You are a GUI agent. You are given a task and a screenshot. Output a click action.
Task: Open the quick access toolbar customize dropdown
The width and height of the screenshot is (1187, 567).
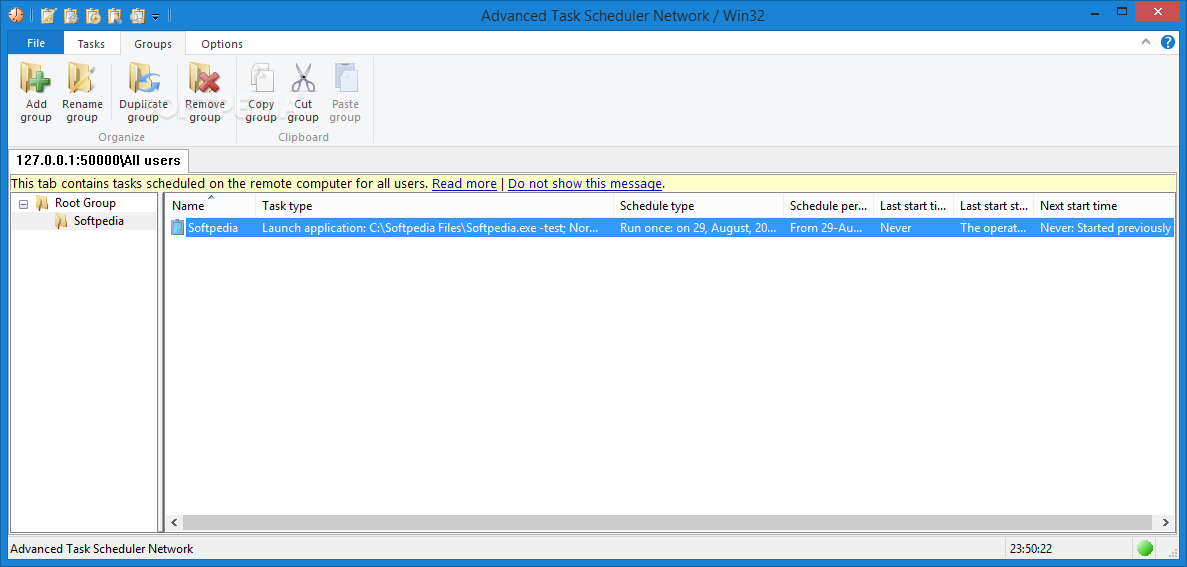(x=155, y=15)
